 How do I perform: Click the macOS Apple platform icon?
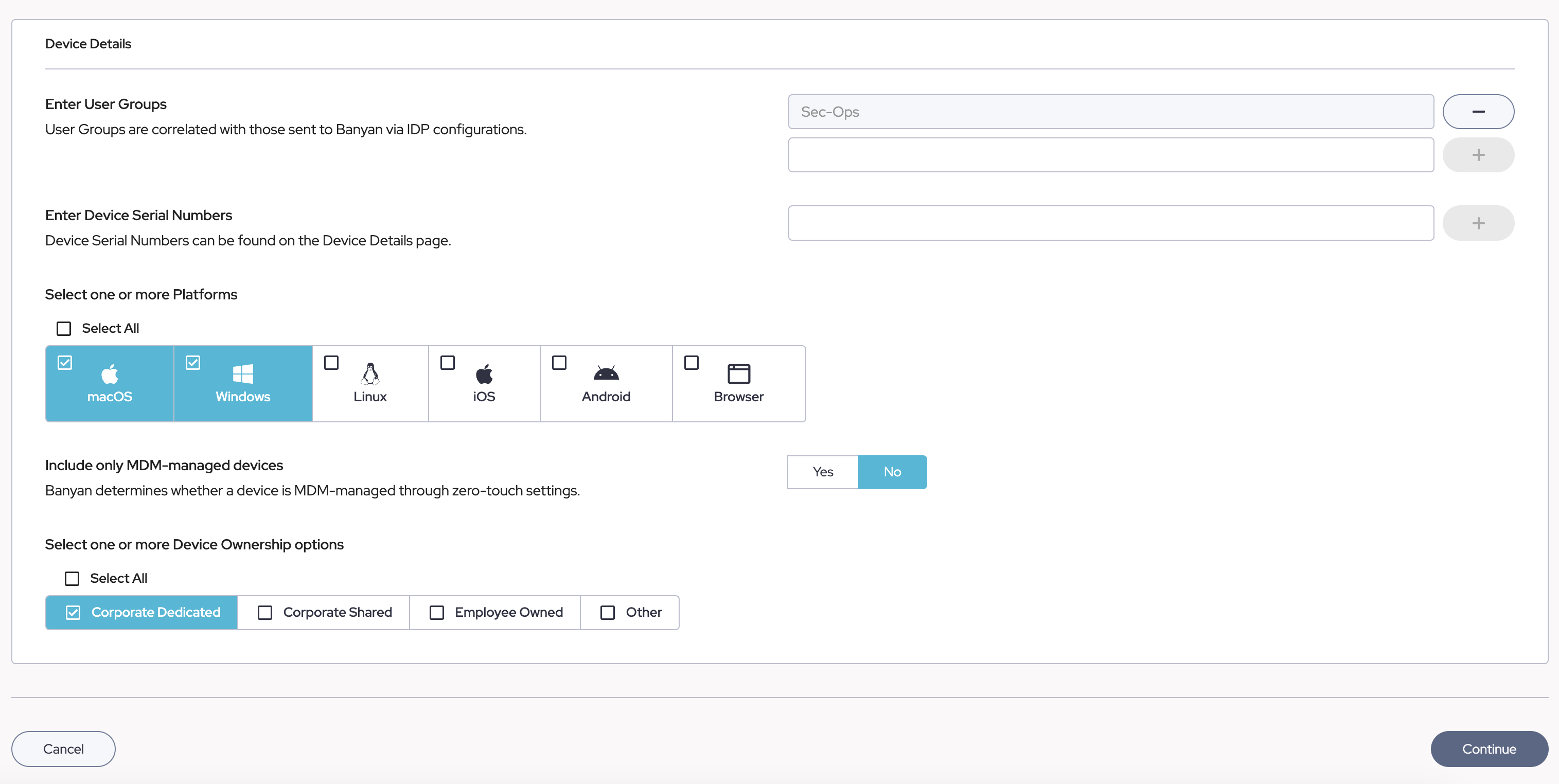coord(110,374)
